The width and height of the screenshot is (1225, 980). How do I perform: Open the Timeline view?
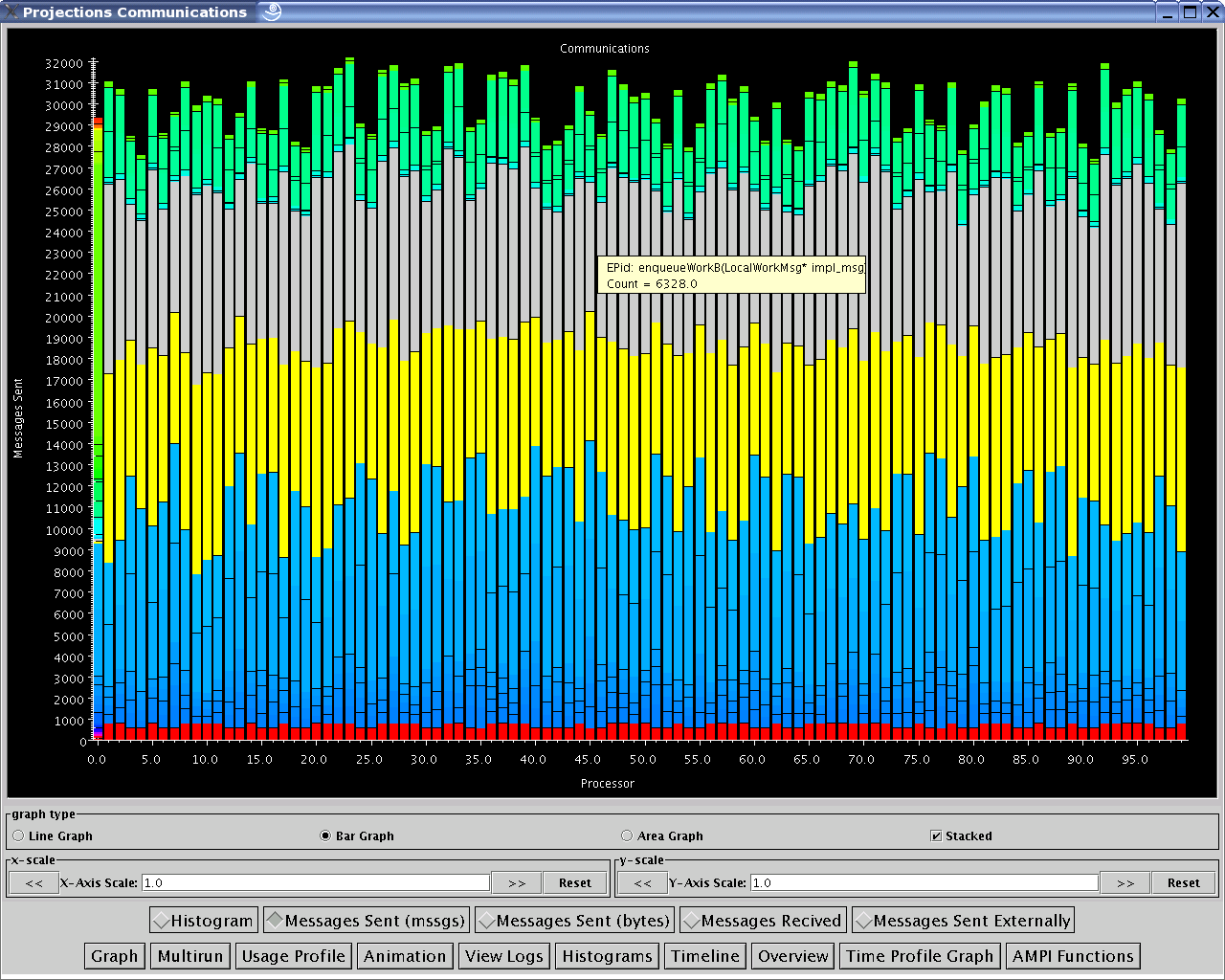click(x=705, y=956)
